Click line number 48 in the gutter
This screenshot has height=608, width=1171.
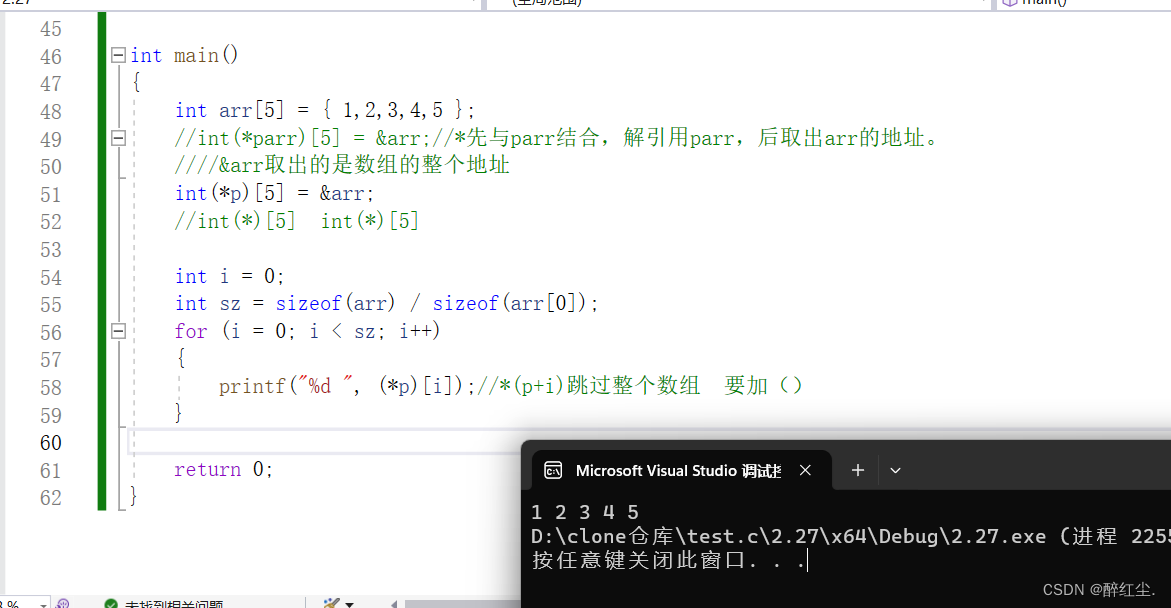tap(51, 111)
